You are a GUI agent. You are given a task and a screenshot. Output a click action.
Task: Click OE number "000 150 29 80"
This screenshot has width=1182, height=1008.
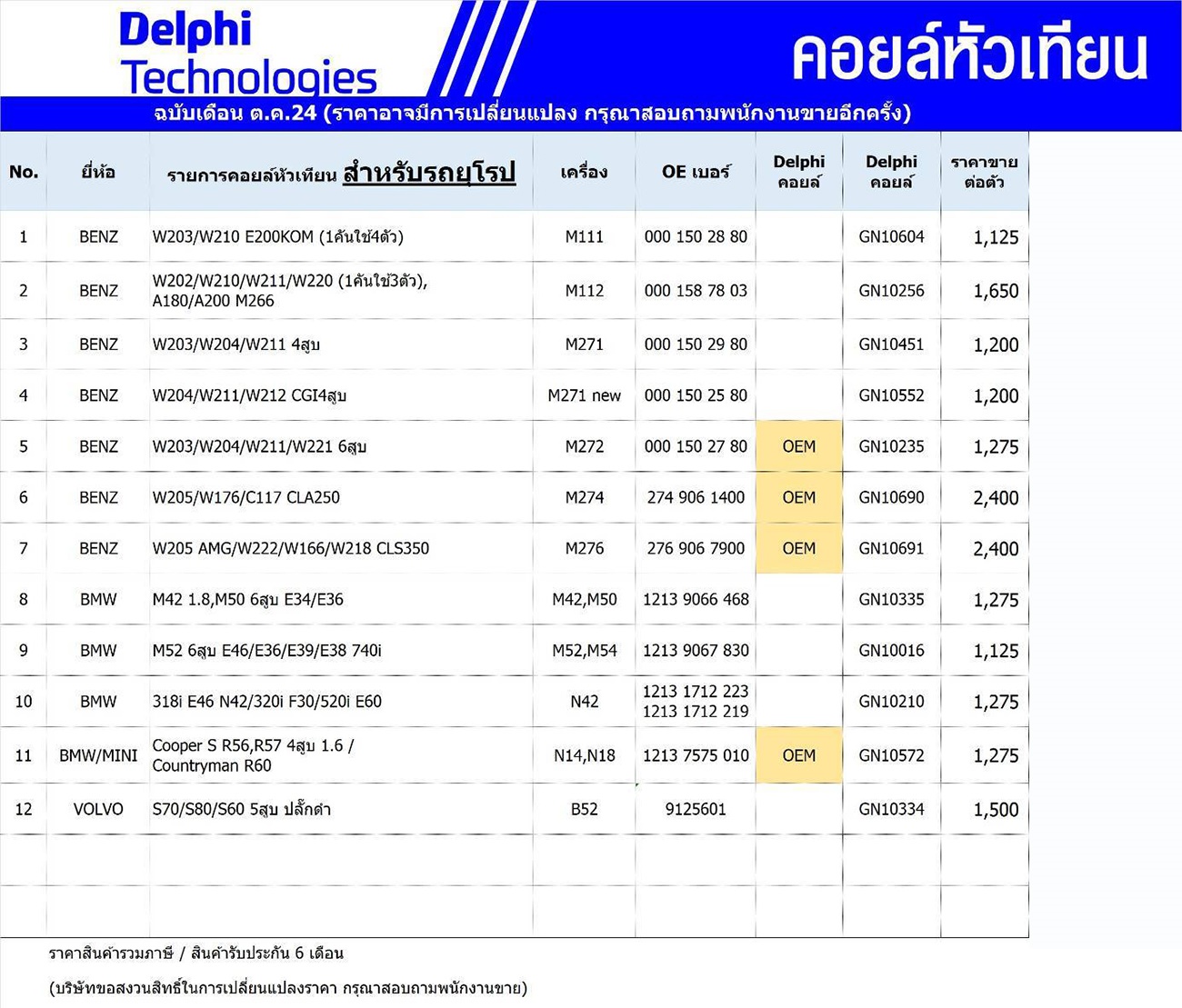[x=696, y=344]
